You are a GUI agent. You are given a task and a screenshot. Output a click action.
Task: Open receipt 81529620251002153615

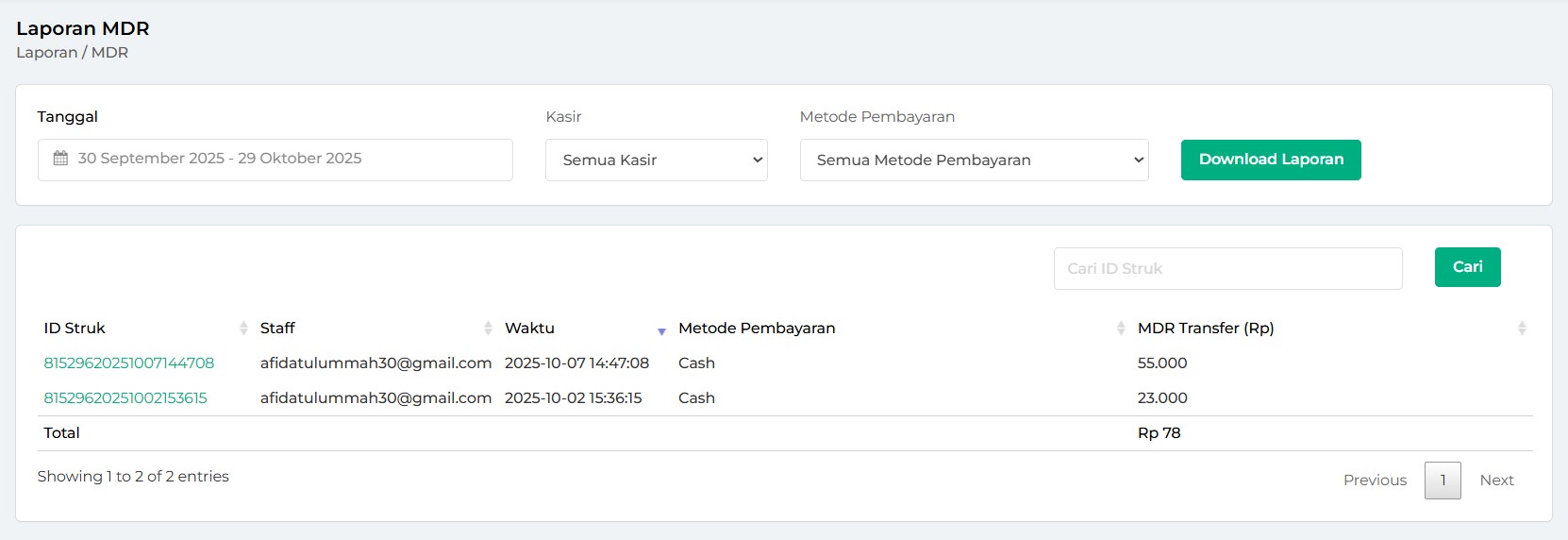(x=125, y=398)
